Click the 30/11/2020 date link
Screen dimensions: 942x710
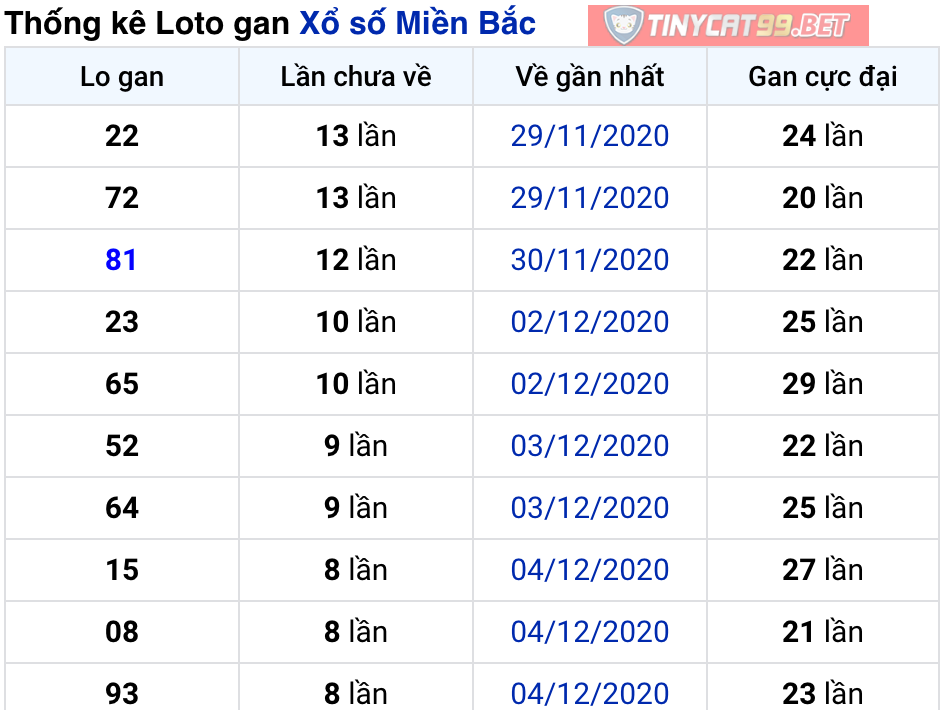point(590,260)
